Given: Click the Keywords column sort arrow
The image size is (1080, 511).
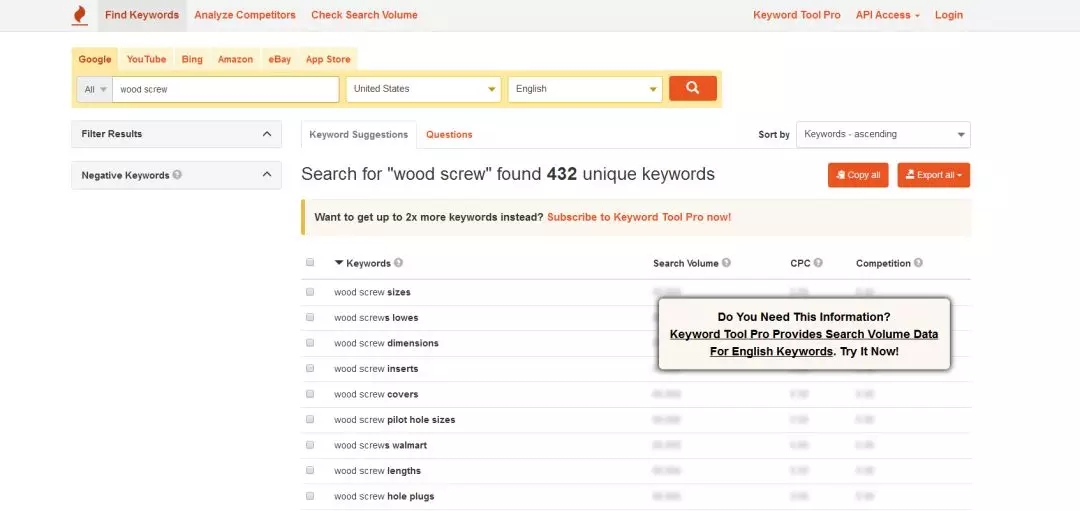Looking at the screenshot, I should (339, 263).
